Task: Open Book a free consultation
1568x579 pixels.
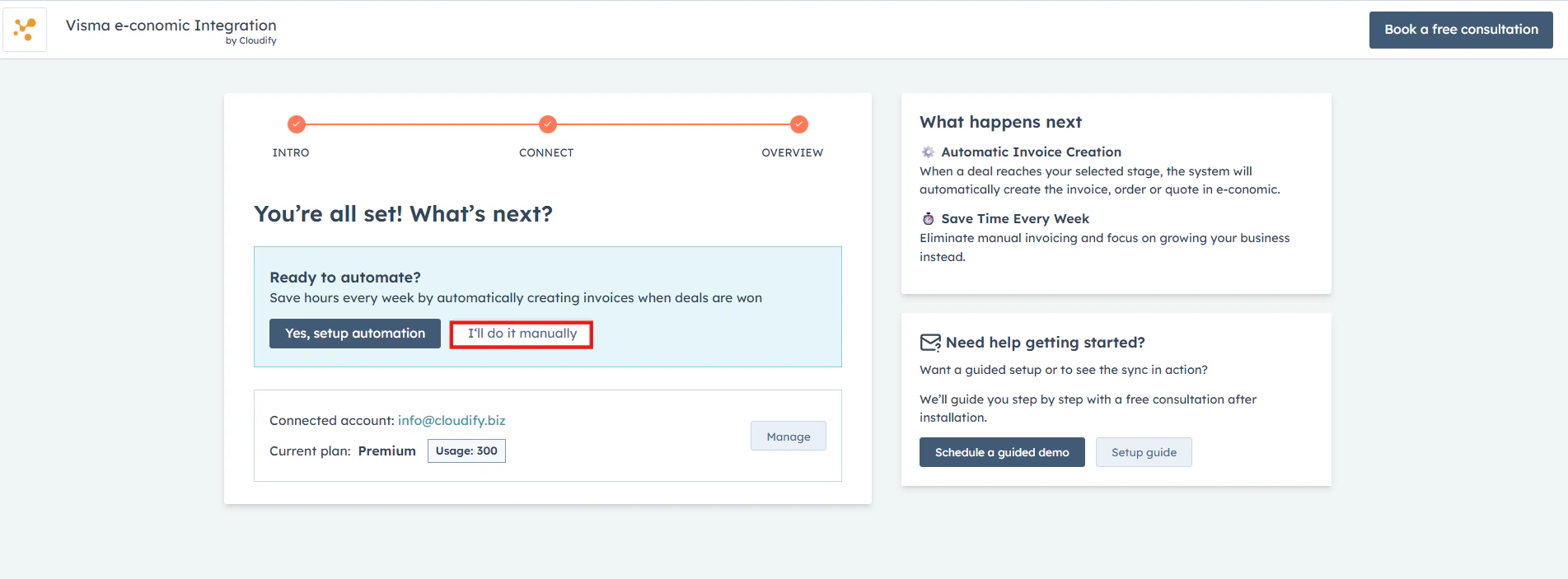Action: (1461, 30)
